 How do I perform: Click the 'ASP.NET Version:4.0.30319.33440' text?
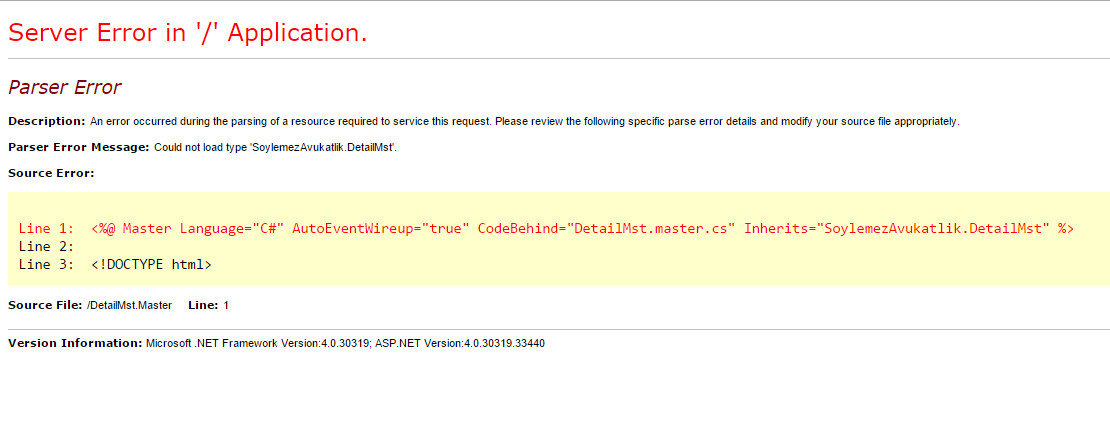460,344
